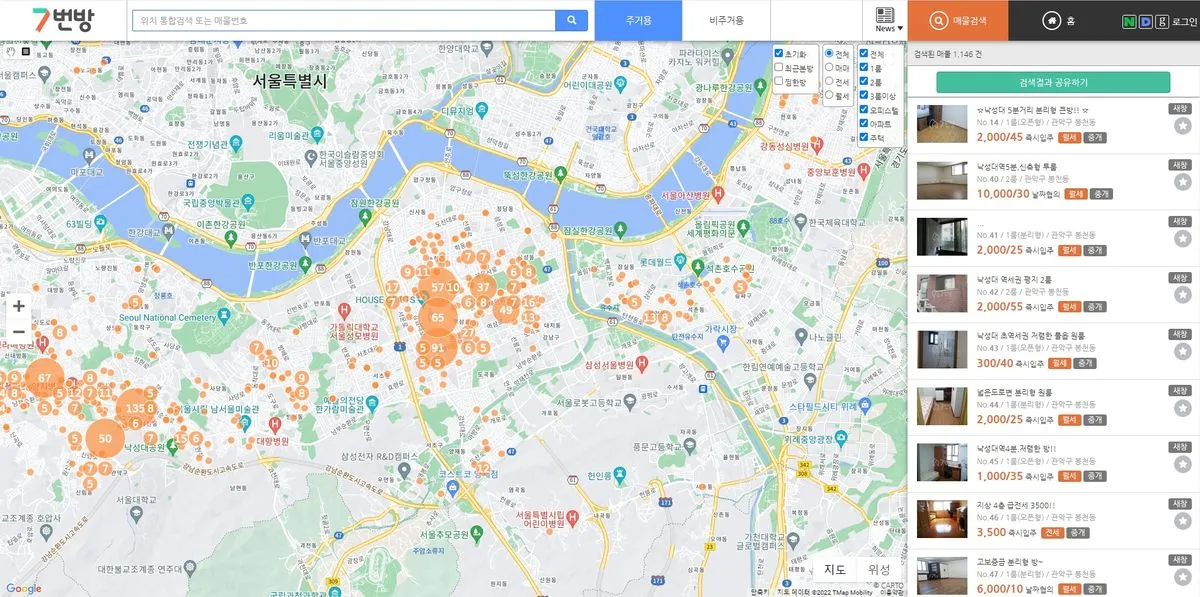The width and height of the screenshot is (1200, 597).
Task: Open the News dropdown menu
Action: coord(887,20)
